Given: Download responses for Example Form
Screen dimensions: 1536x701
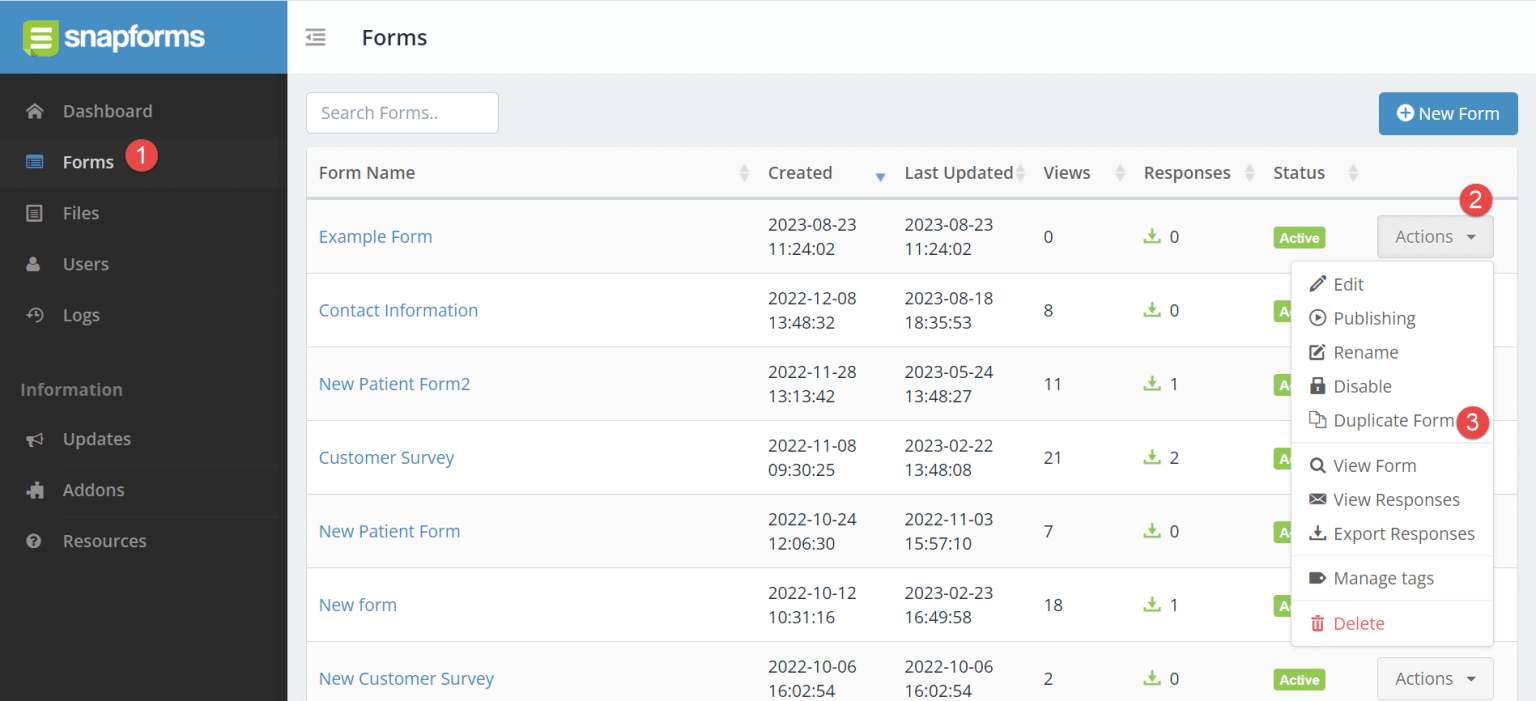Looking at the screenshot, I should 1150,236.
